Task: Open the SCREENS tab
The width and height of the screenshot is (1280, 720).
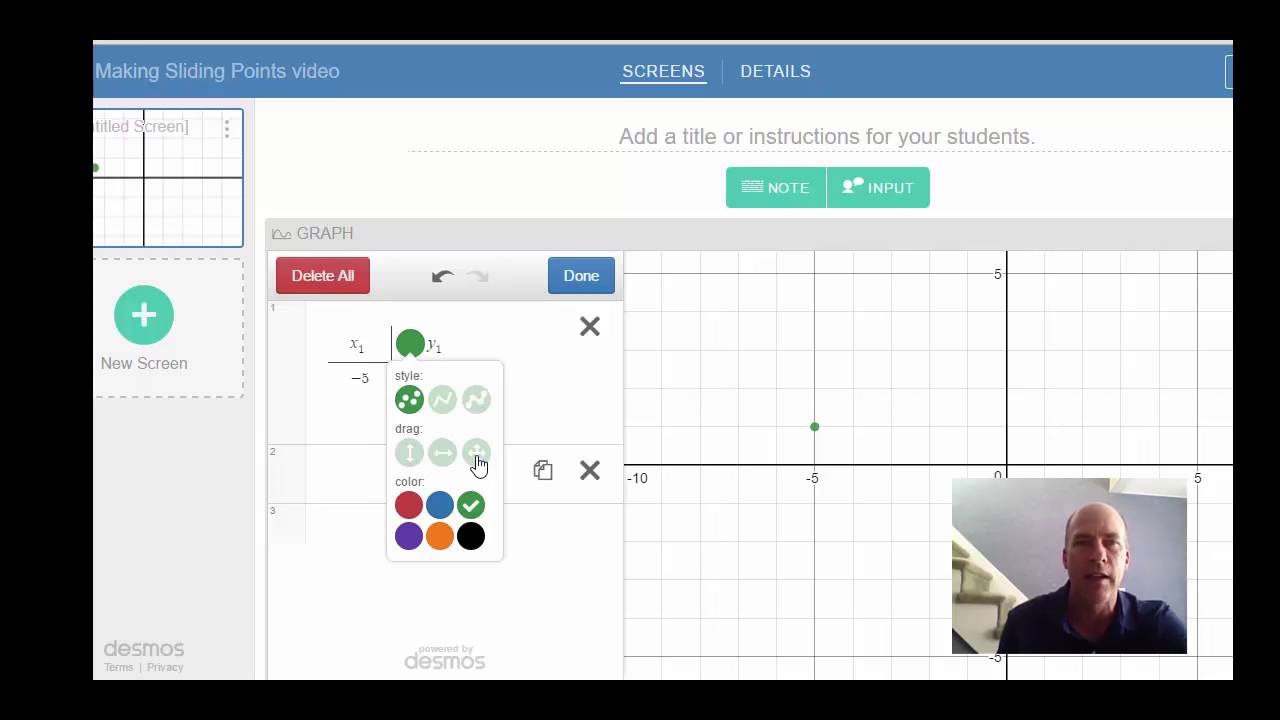Action: point(663,71)
